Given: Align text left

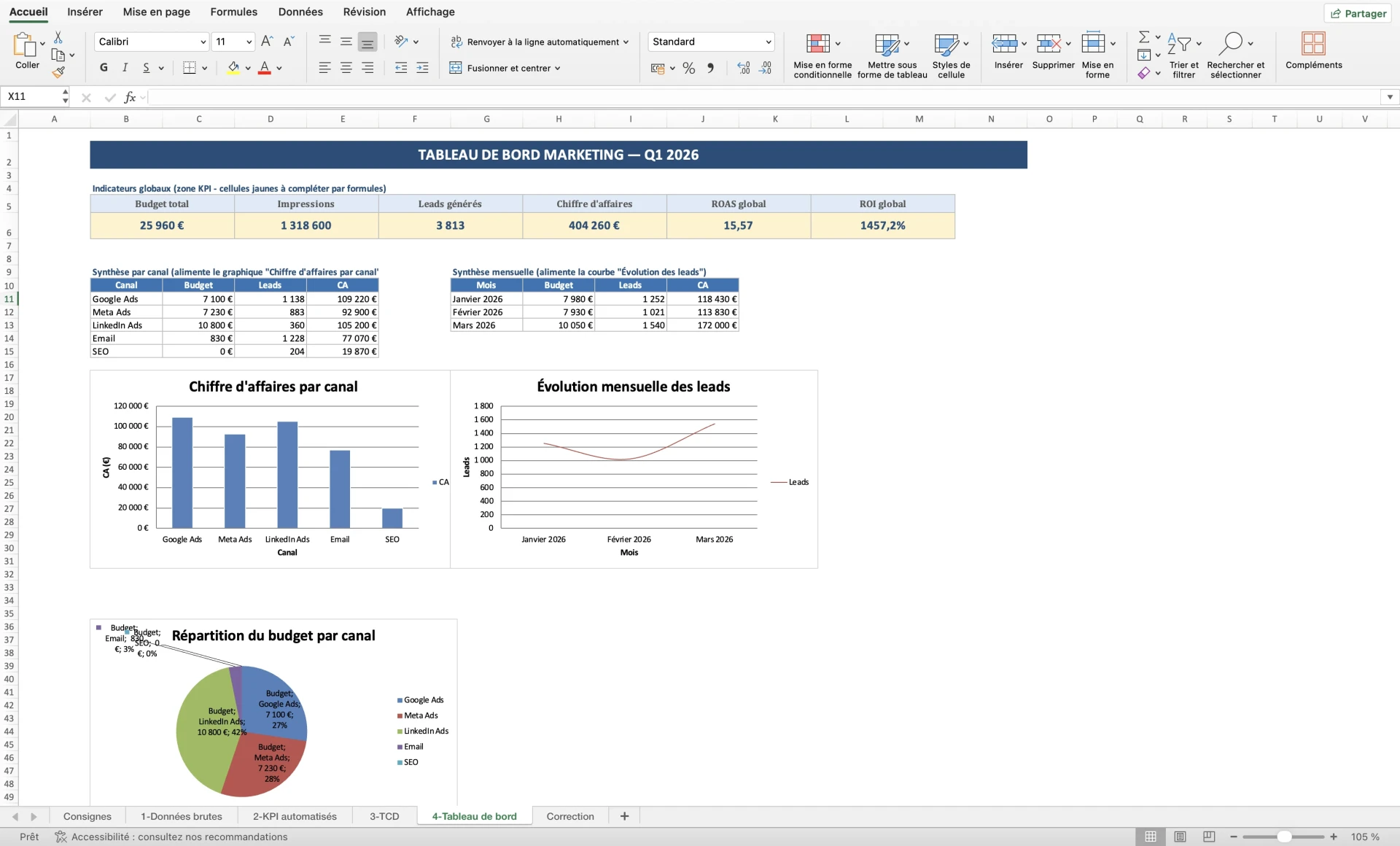Looking at the screenshot, I should [325, 68].
